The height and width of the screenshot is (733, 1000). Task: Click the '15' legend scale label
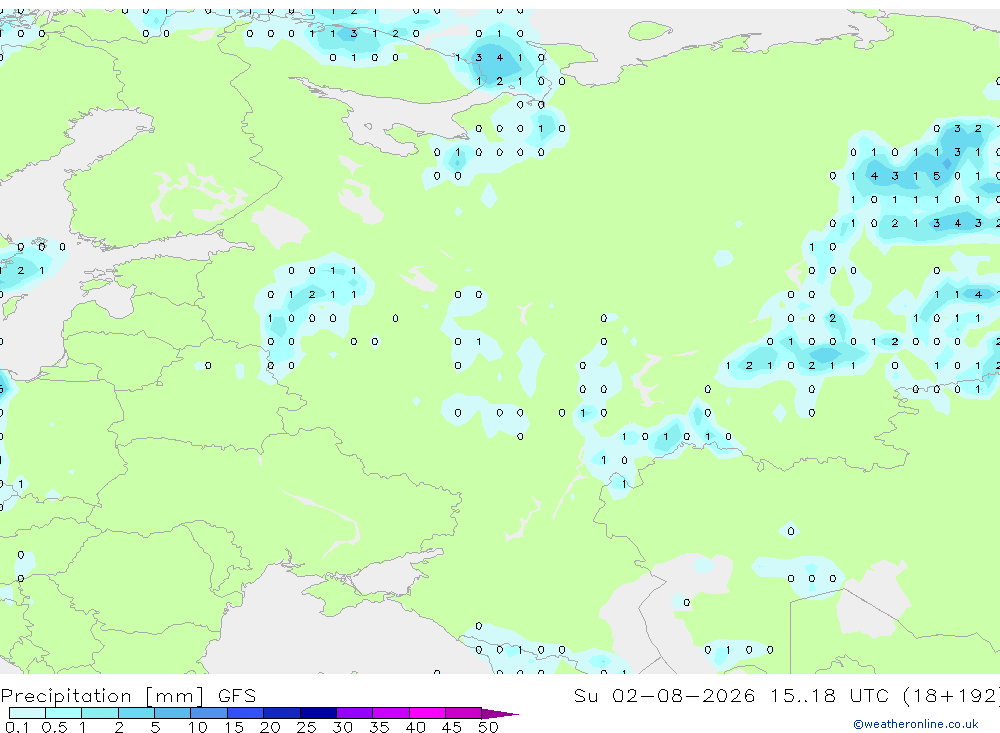(x=234, y=727)
